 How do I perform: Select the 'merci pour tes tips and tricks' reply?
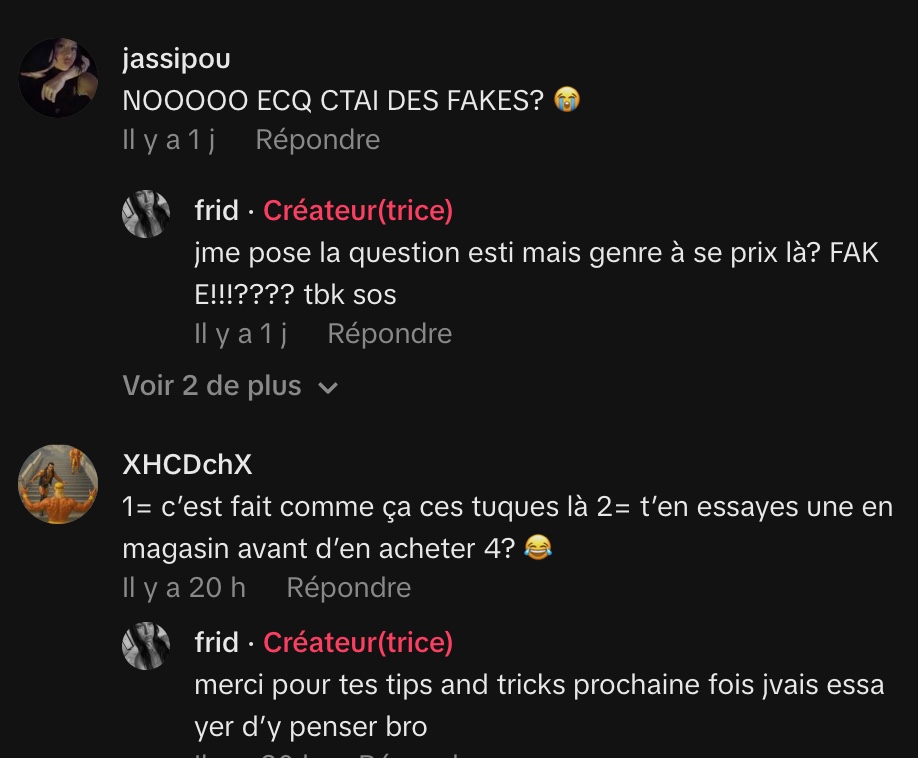[x=539, y=705]
